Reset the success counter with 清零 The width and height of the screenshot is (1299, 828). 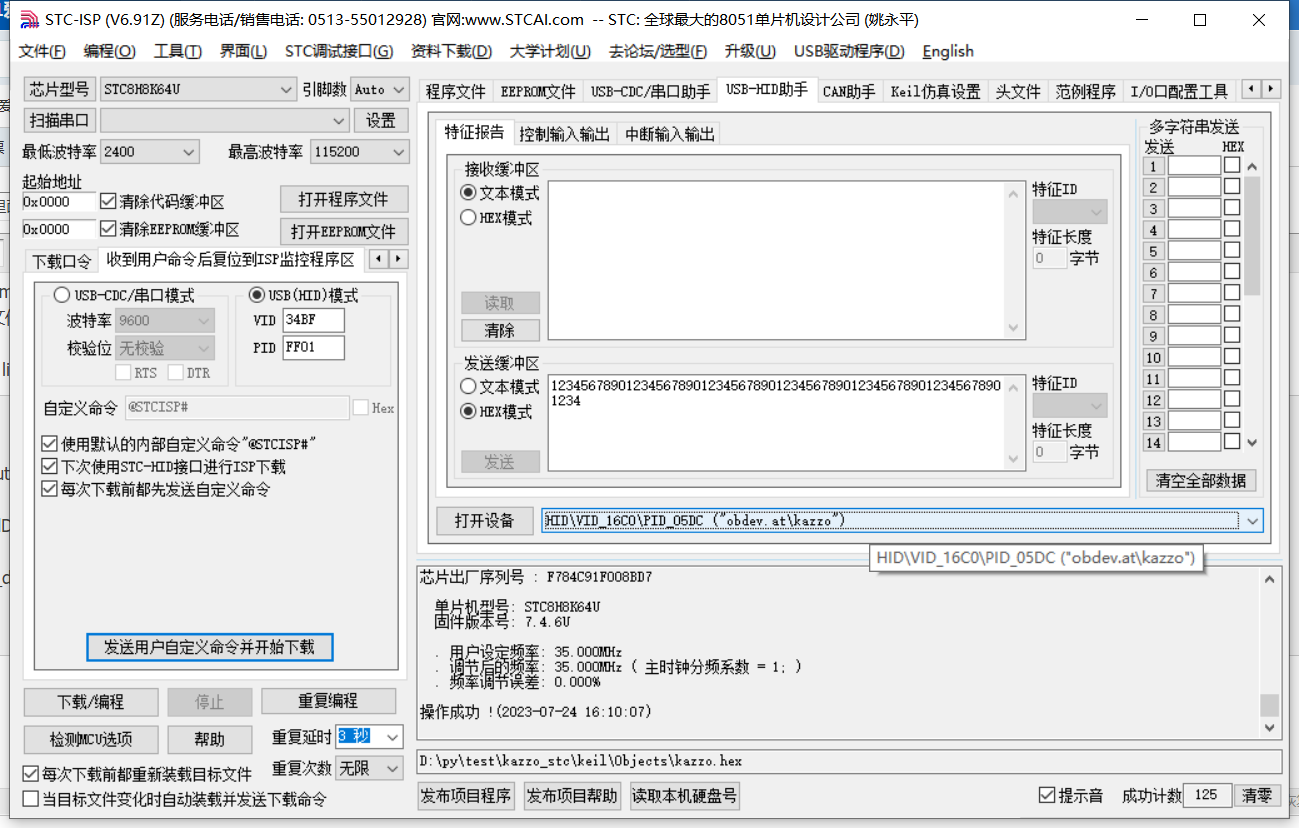coord(1258,796)
